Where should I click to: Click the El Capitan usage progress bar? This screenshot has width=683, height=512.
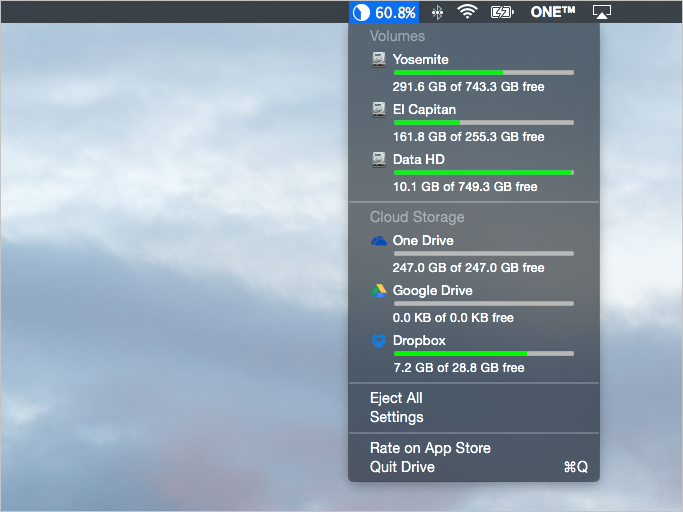[x=484, y=123]
